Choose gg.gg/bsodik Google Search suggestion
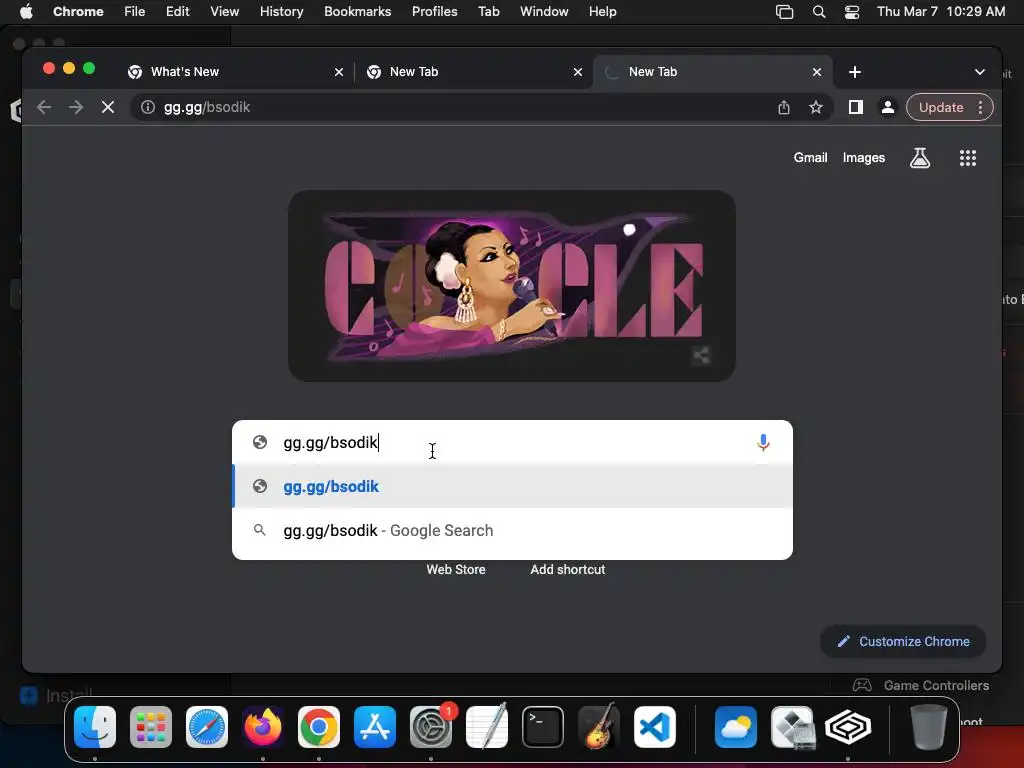This screenshot has height=768, width=1024. tap(513, 530)
